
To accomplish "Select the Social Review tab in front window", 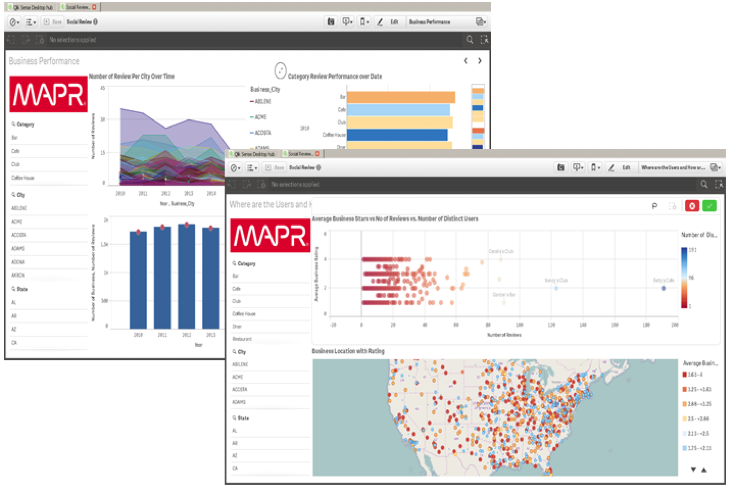I will pos(301,154).
